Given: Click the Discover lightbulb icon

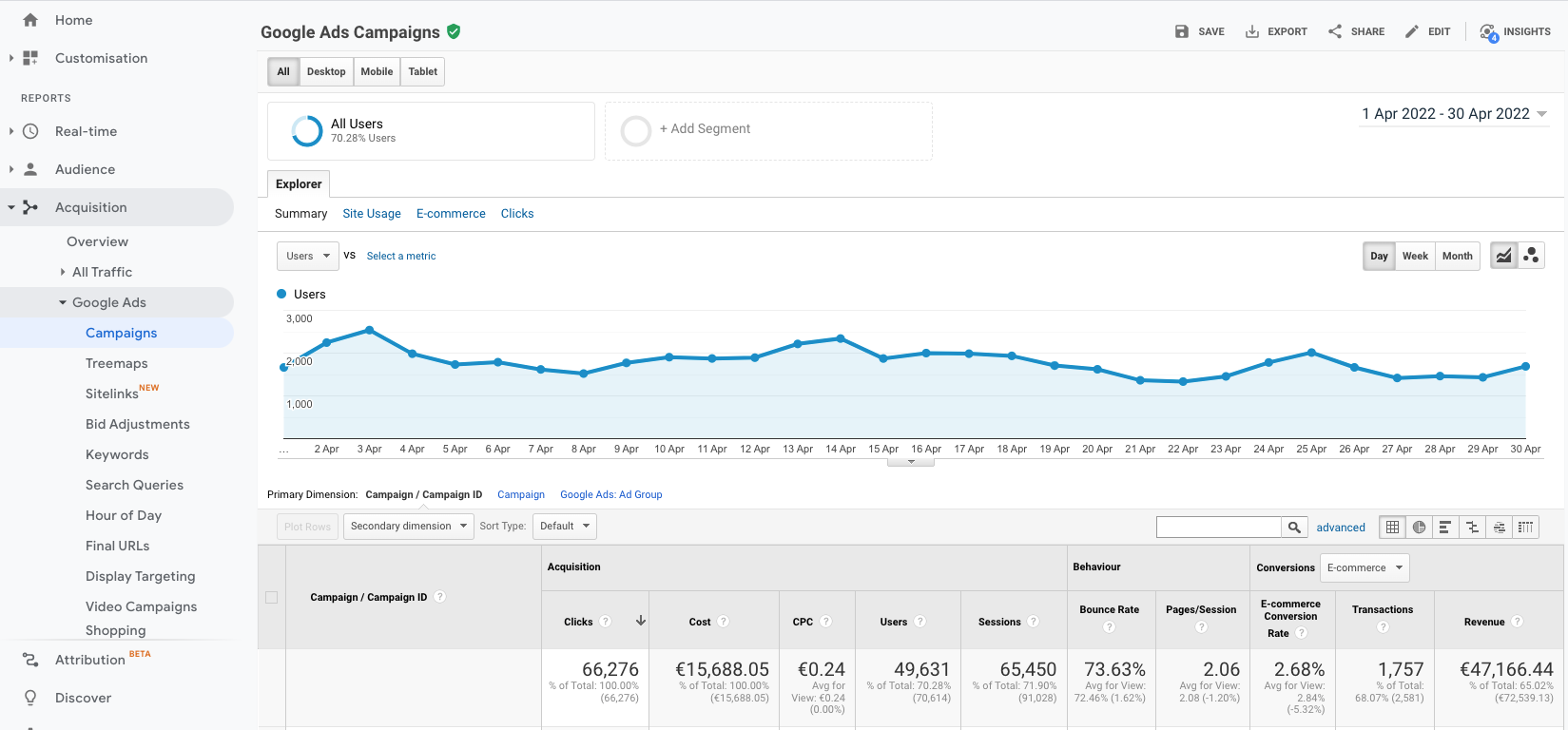Looking at the screenshot, I should tap(30, 698).
